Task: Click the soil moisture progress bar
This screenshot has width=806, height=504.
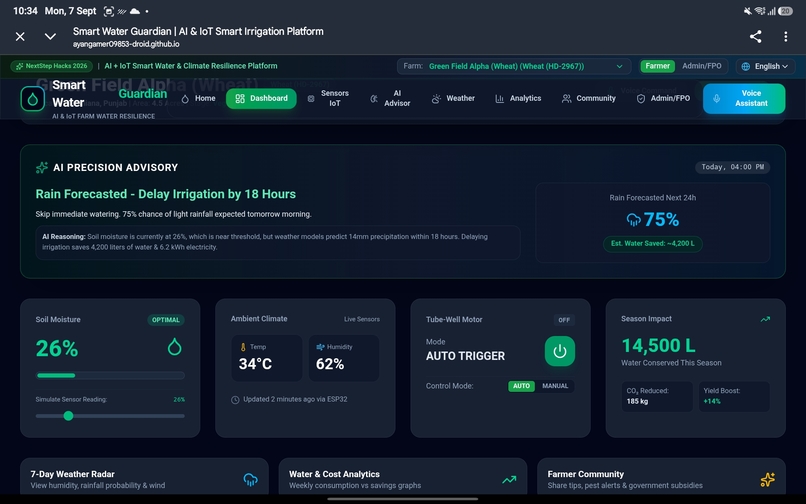Action: click(110, 375)
